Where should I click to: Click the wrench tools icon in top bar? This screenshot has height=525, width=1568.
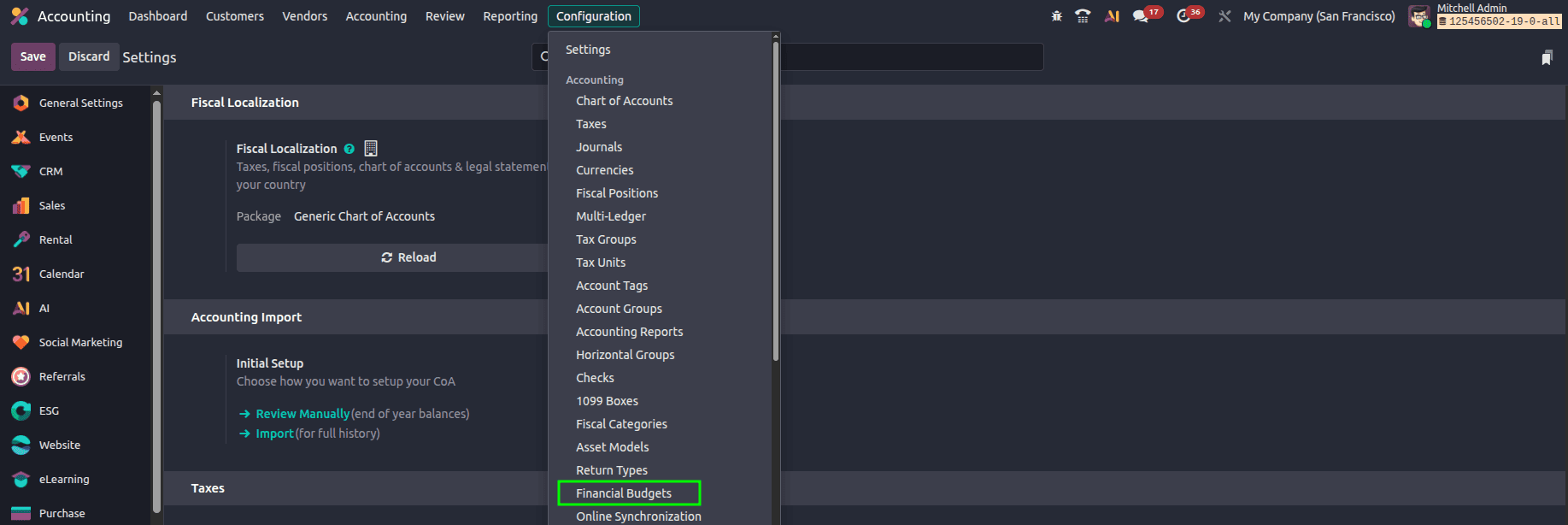click(x=1224, y=16)
